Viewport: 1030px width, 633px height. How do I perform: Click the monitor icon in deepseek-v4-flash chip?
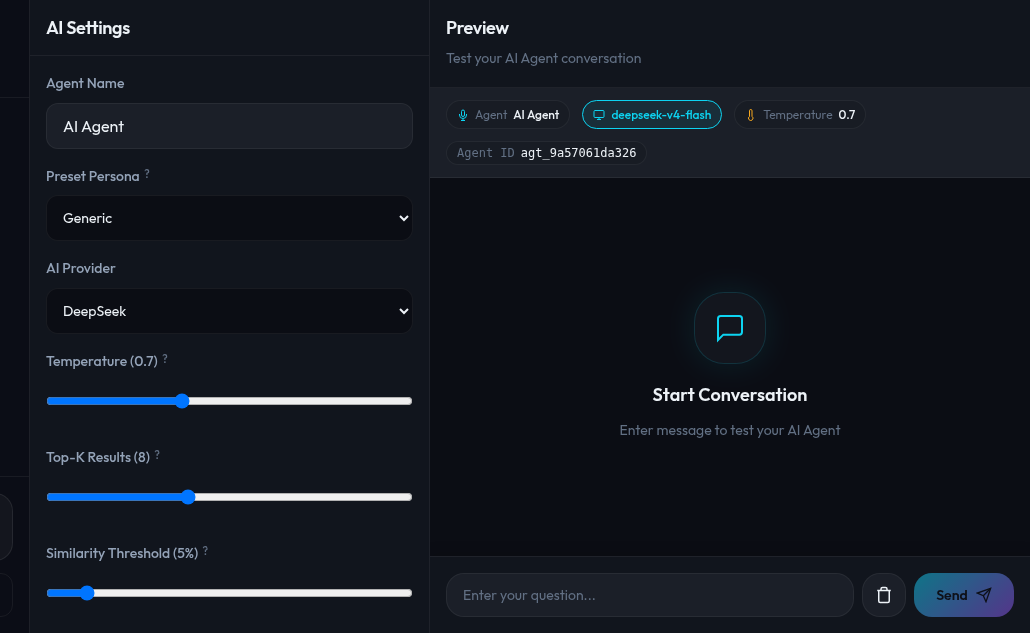599,115
